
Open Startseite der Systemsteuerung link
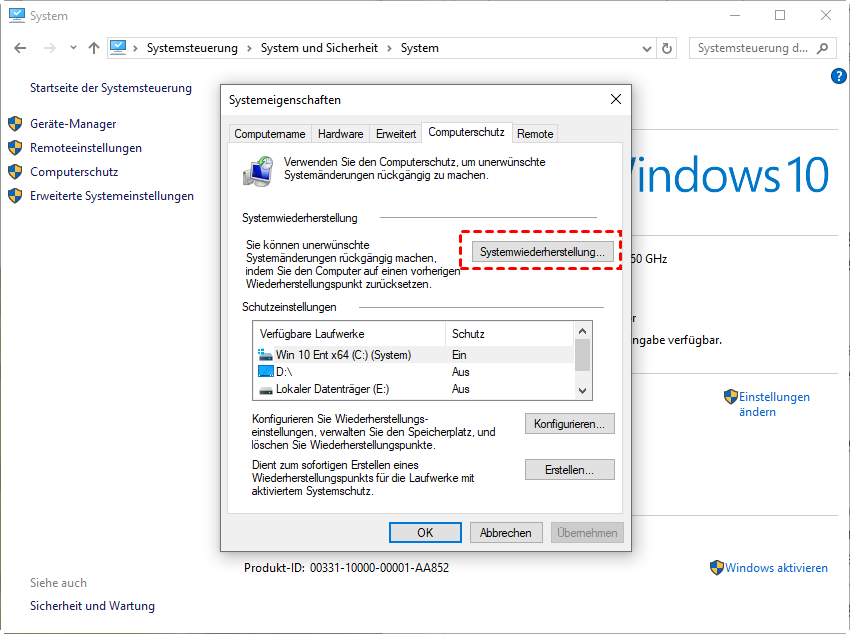111,88
